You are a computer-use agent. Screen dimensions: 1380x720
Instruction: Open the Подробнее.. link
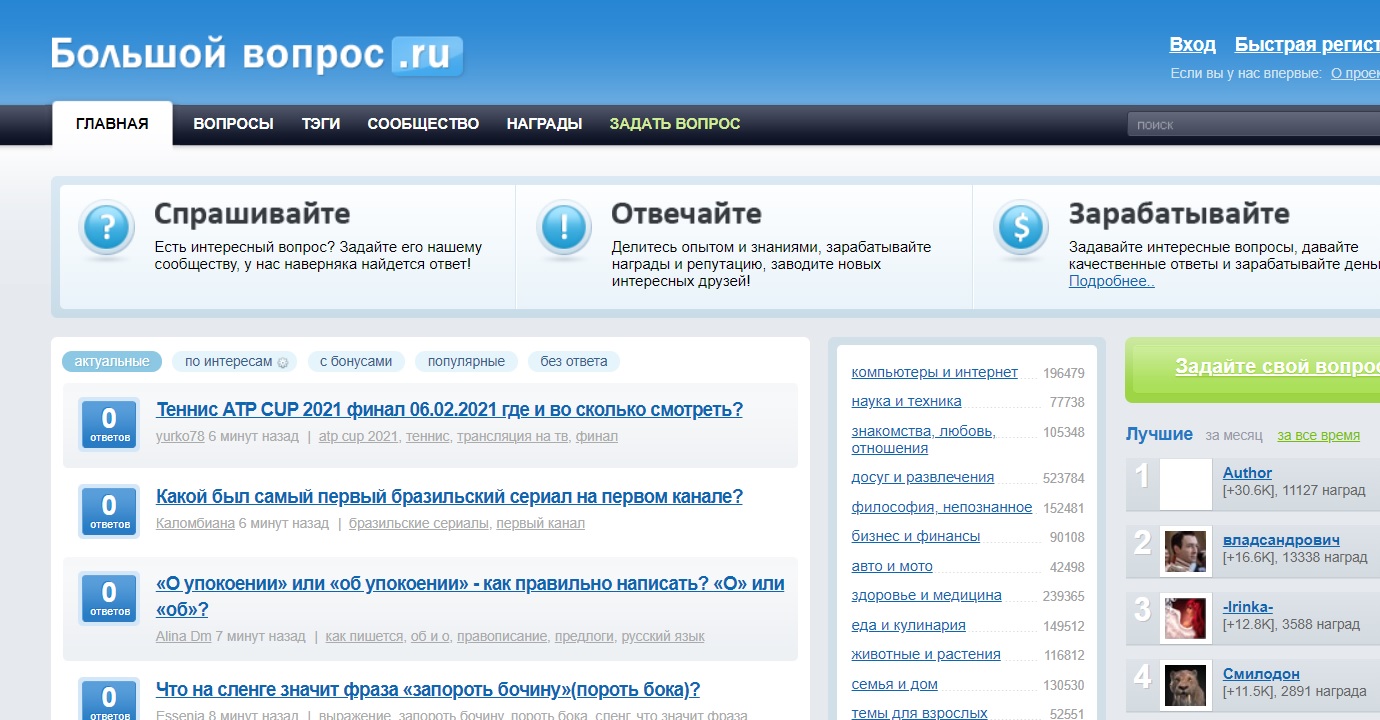click(1112, 281)
